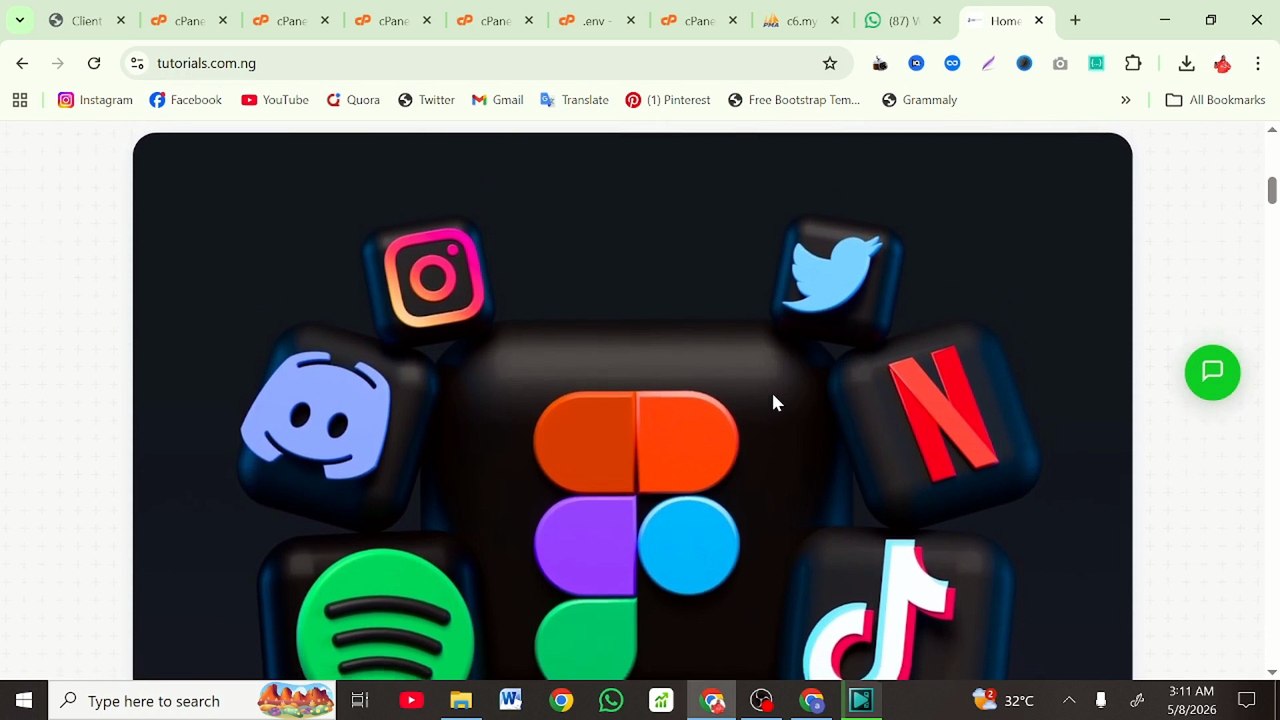Show more hidden bookmarks chevron

[x=1126, y=100]
